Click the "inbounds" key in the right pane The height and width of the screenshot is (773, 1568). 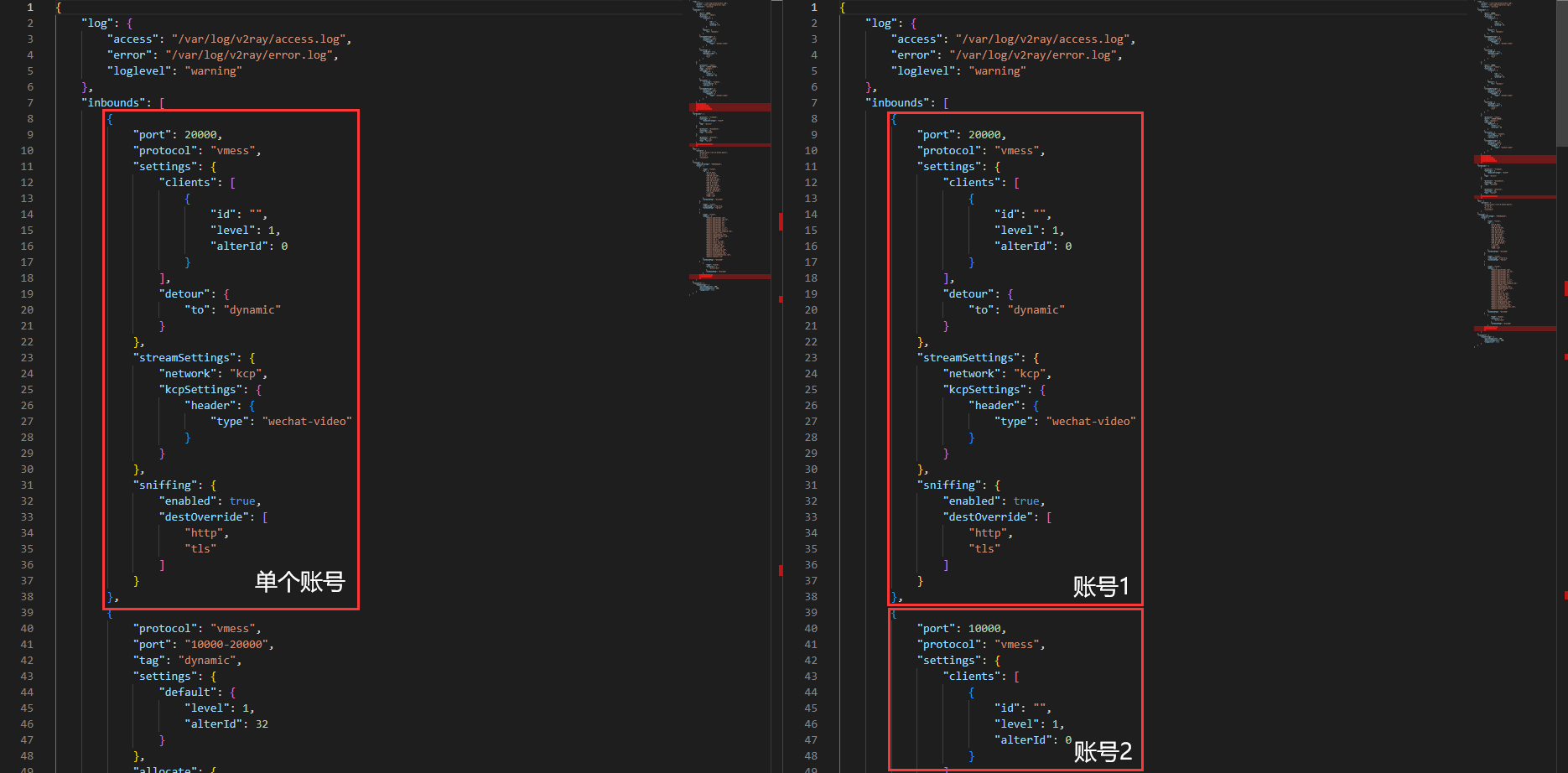(x=897, y=103)
